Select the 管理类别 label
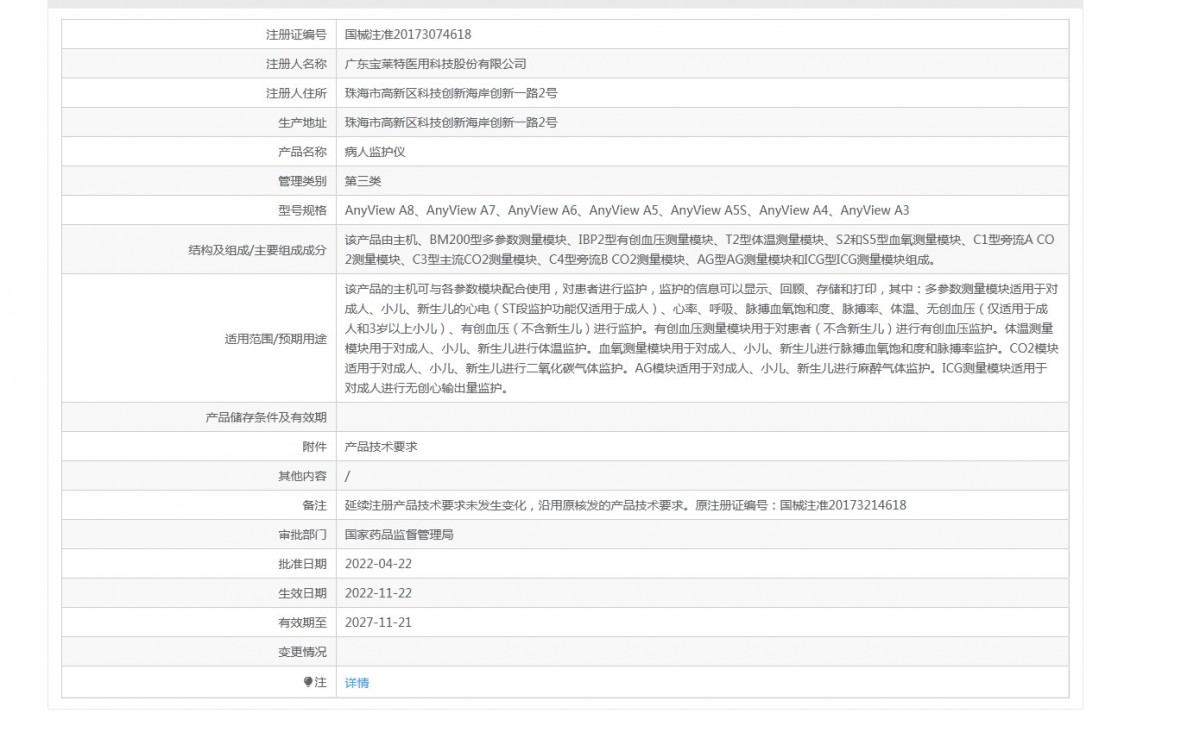Image resolution: width=1200 pixels, height=732 pixels. (x=302, y=181)
